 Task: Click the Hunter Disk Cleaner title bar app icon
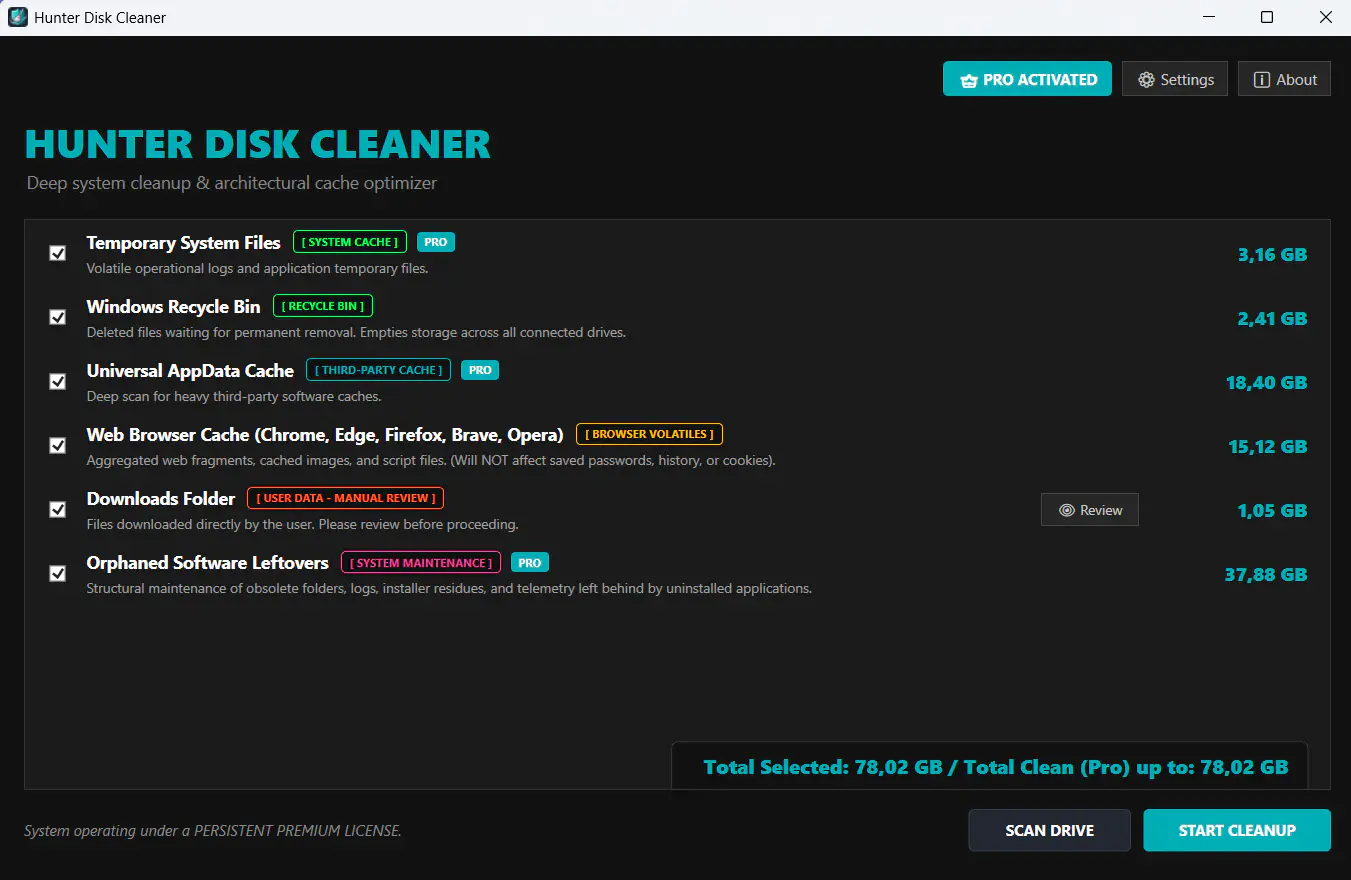pos(18,17)
